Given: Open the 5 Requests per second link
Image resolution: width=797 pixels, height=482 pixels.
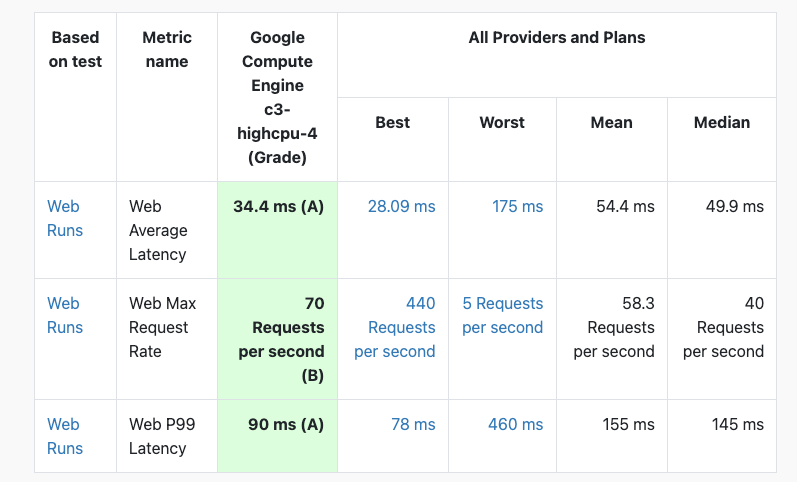Looking at the screenshot, I should [503, 315].
